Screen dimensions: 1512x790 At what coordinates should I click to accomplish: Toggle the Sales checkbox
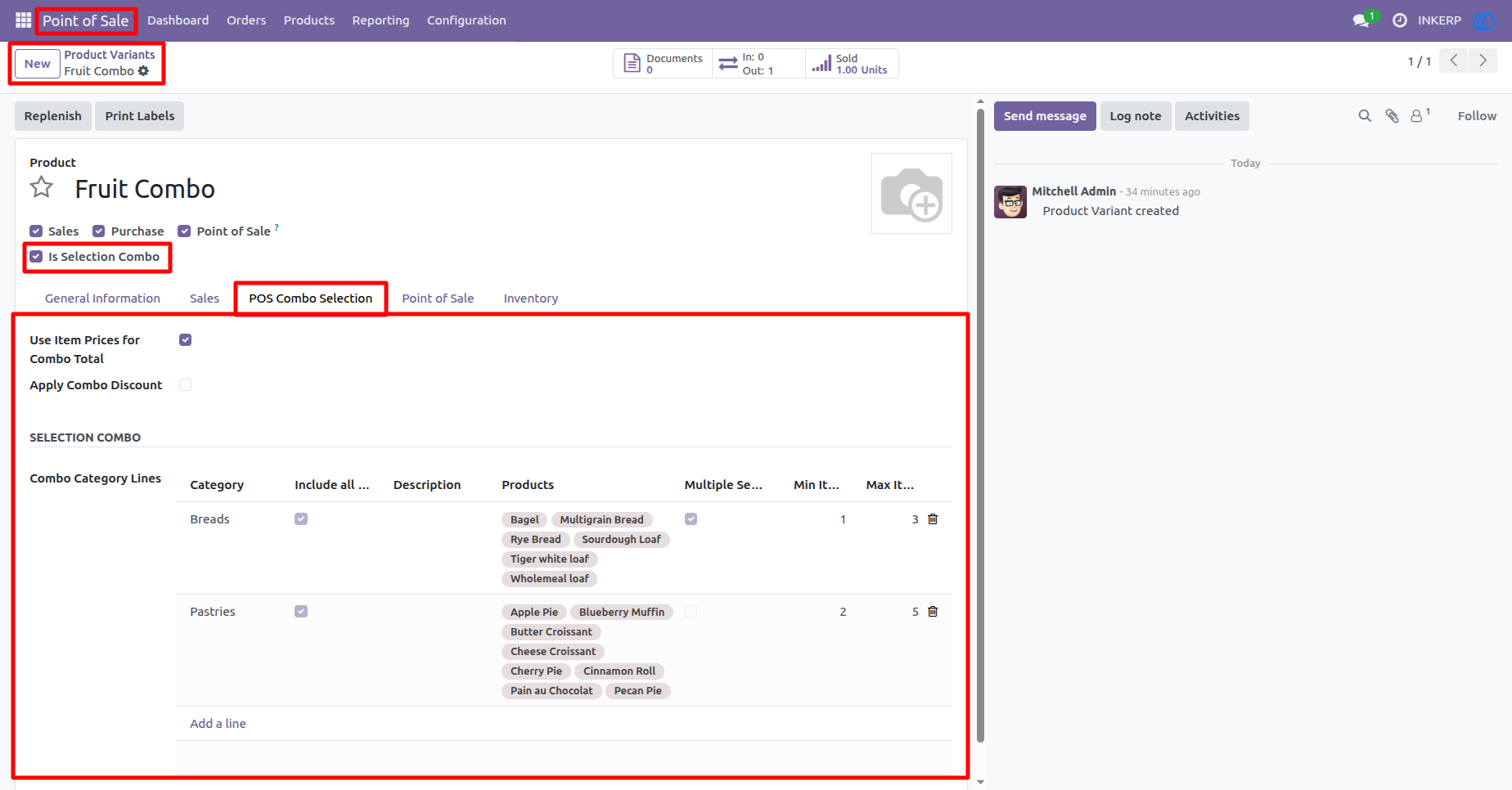click(36, 231)
